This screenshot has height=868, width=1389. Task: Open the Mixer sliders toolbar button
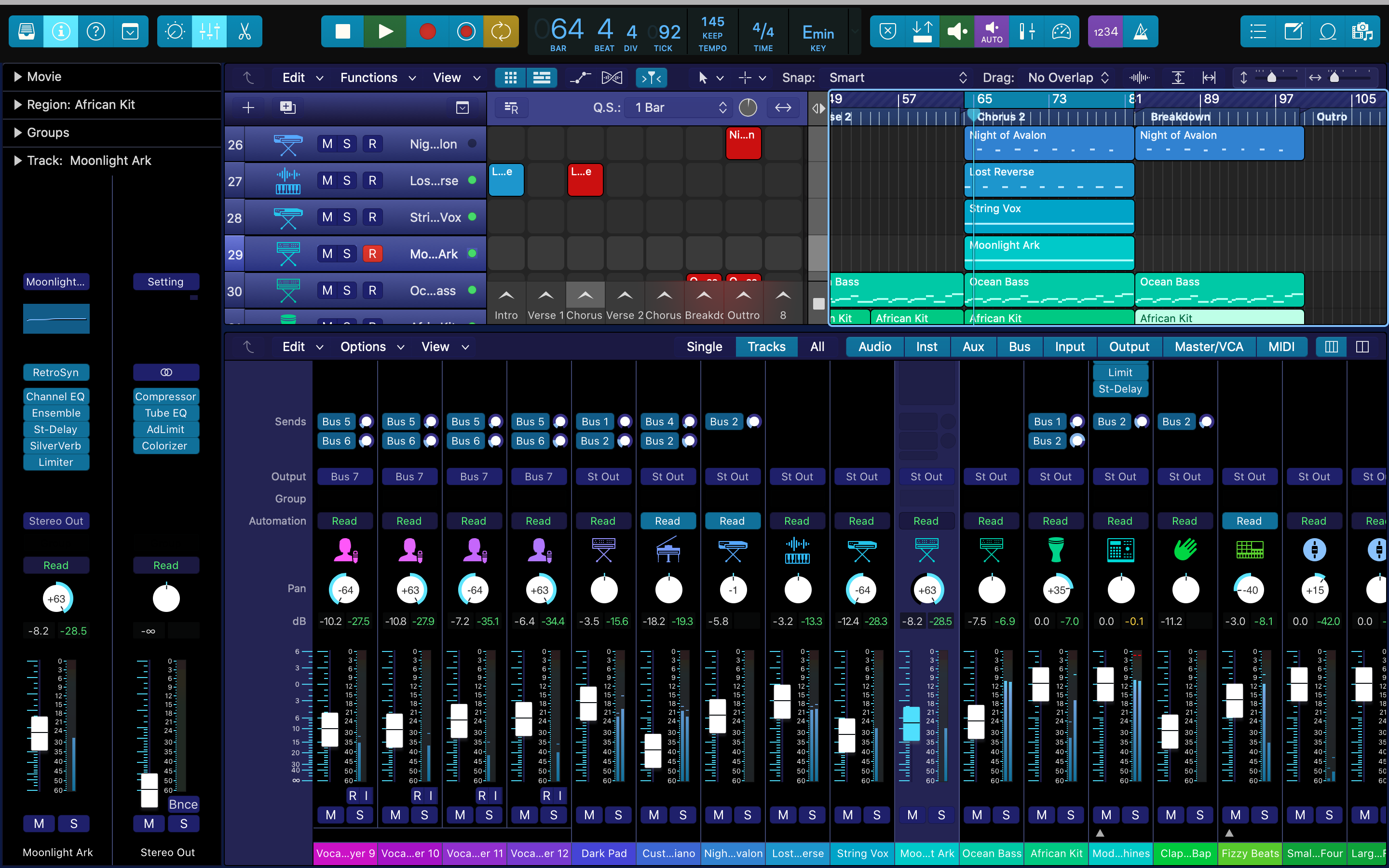tap(209, 31)
